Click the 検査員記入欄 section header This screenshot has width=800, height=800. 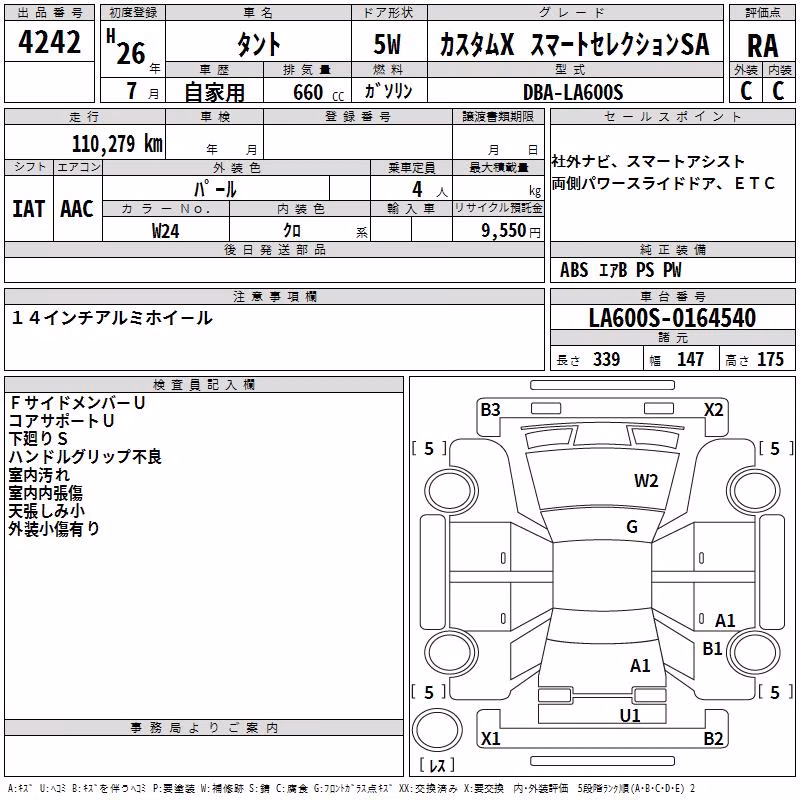click(x=204, y=385)
